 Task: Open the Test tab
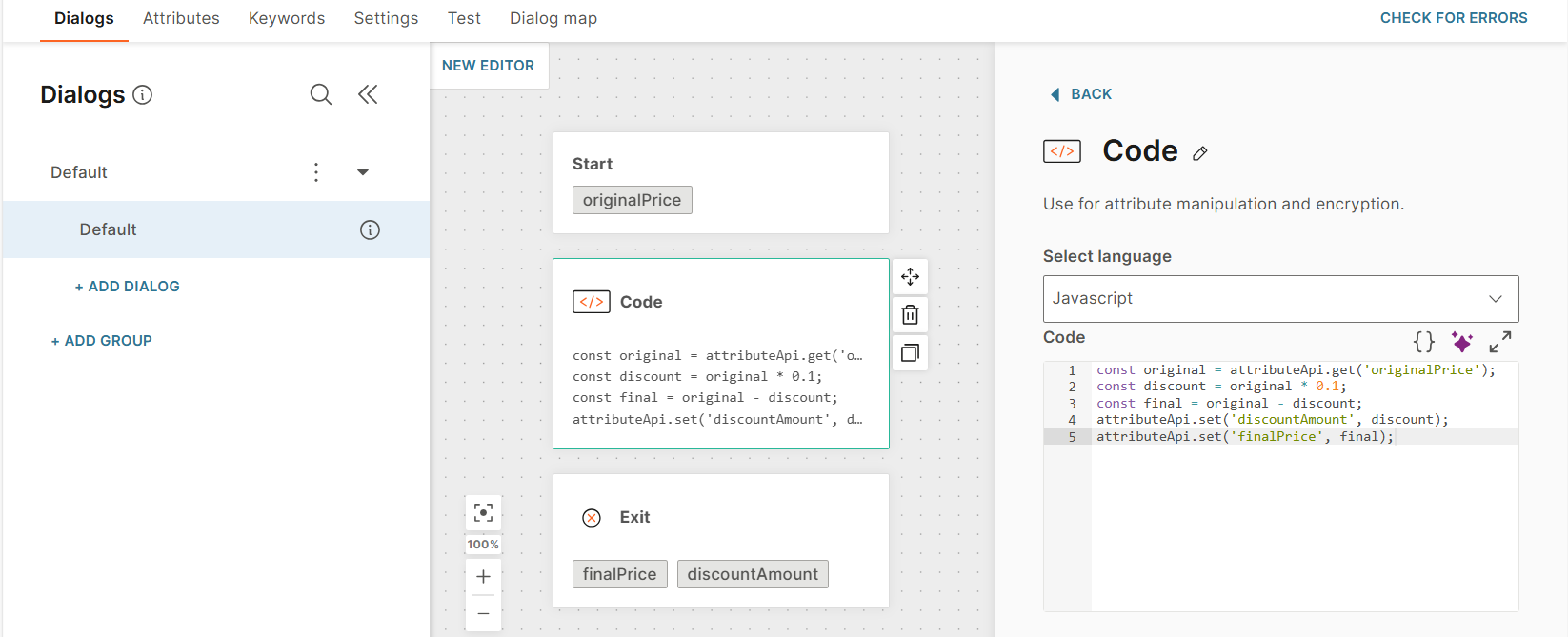(x=464, y=19)
